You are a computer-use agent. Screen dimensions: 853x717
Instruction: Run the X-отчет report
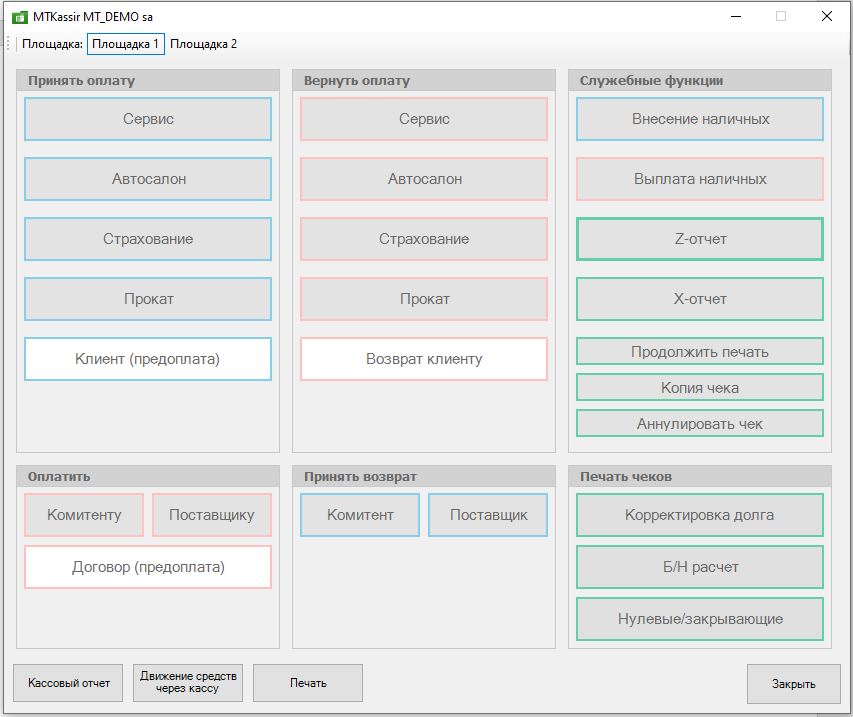click(700, 299)
